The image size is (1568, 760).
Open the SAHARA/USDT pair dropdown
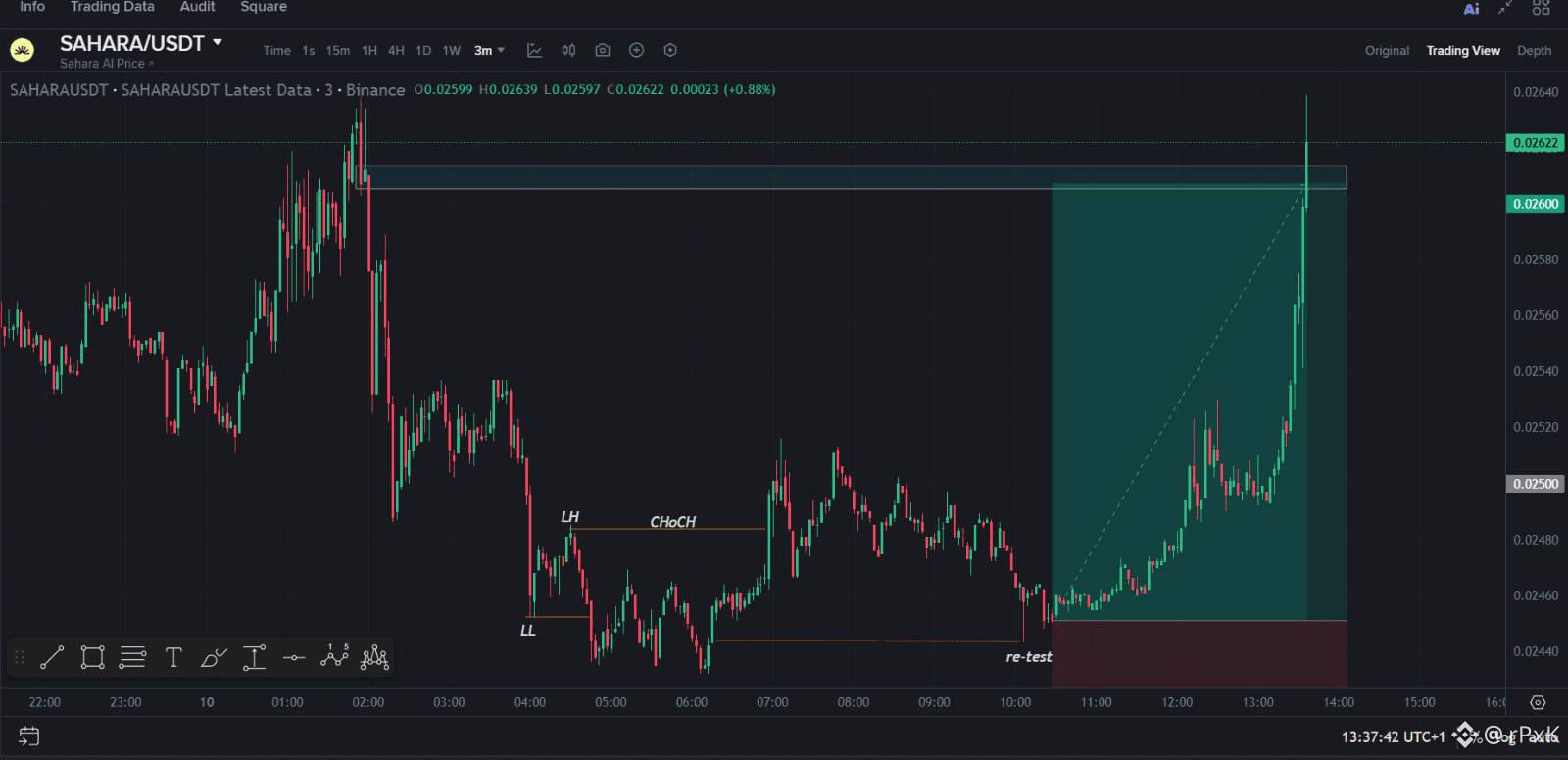(141, 43)
